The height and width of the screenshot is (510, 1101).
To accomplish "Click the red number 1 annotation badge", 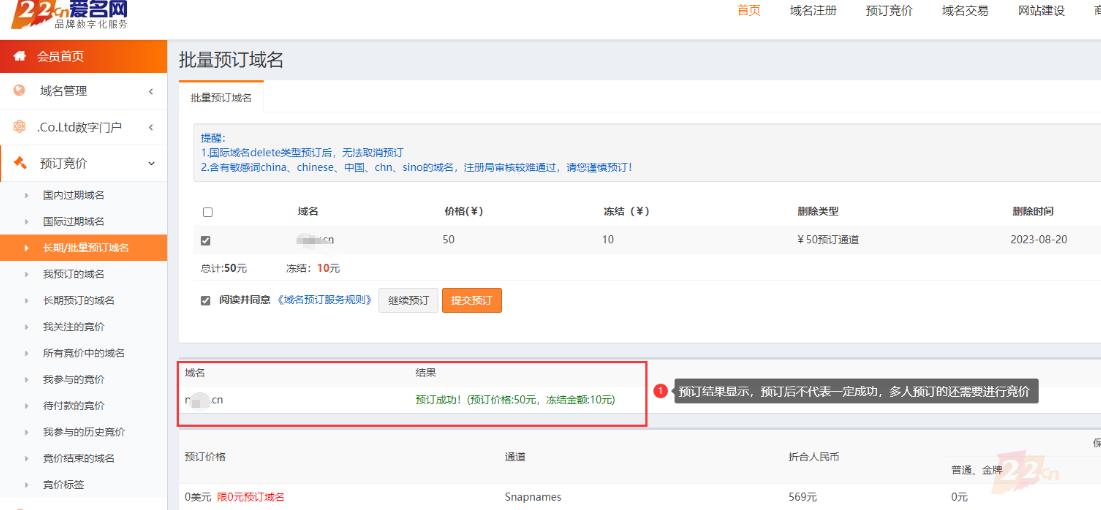I will point(660,392).
